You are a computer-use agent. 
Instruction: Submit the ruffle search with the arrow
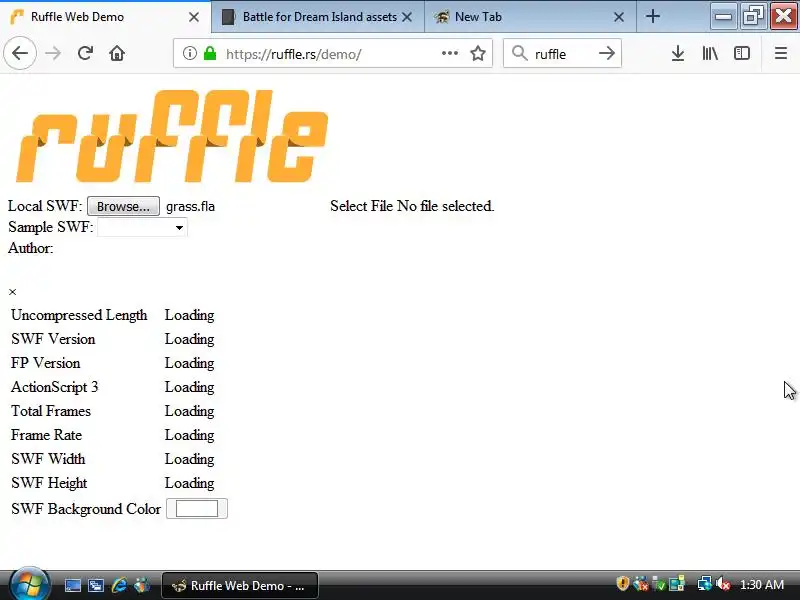tap(607, 53)
